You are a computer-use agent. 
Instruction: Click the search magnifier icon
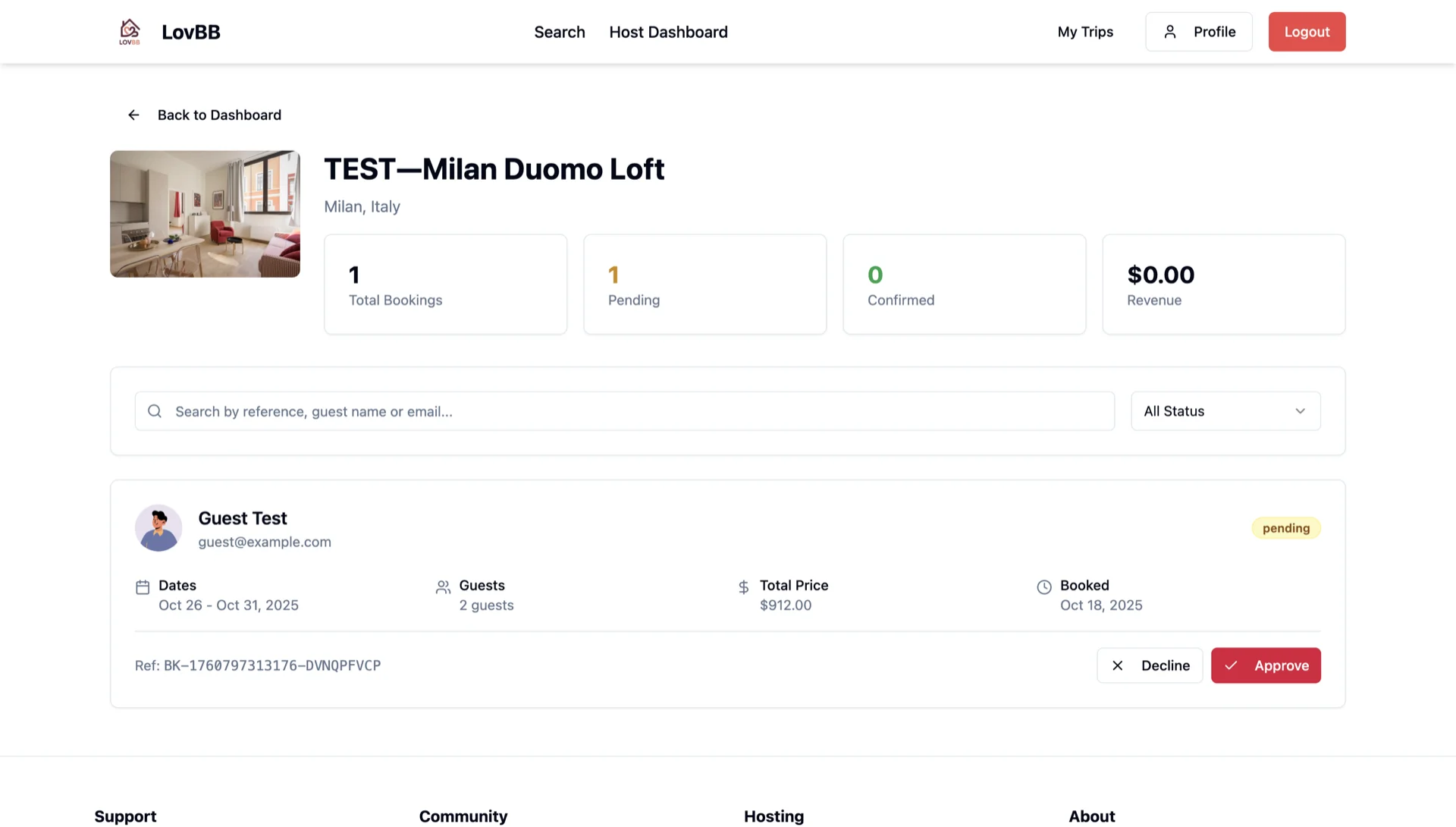155,411
